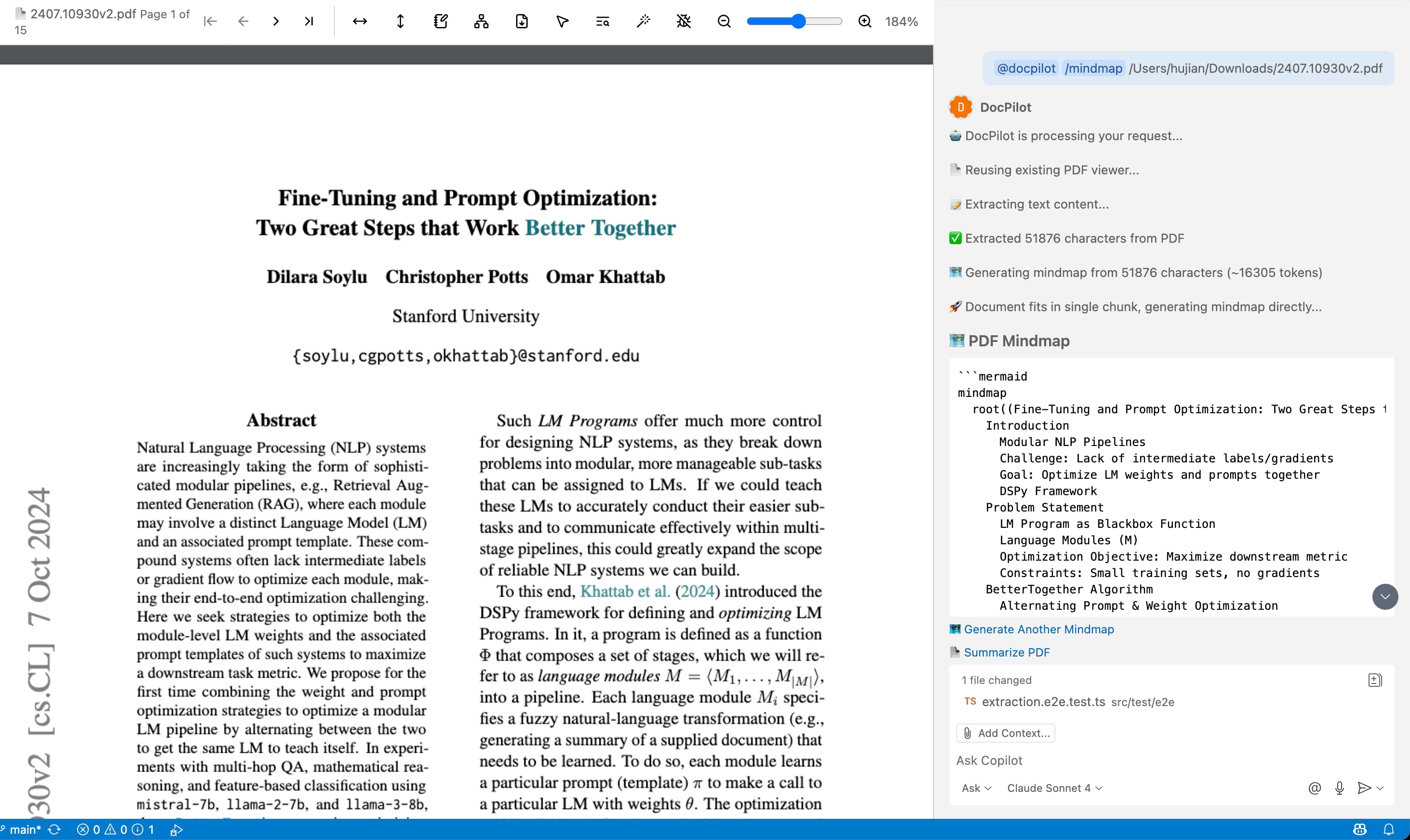Start voice input with the microphone
The image size is (1410, 840).
pos(1339,787)
